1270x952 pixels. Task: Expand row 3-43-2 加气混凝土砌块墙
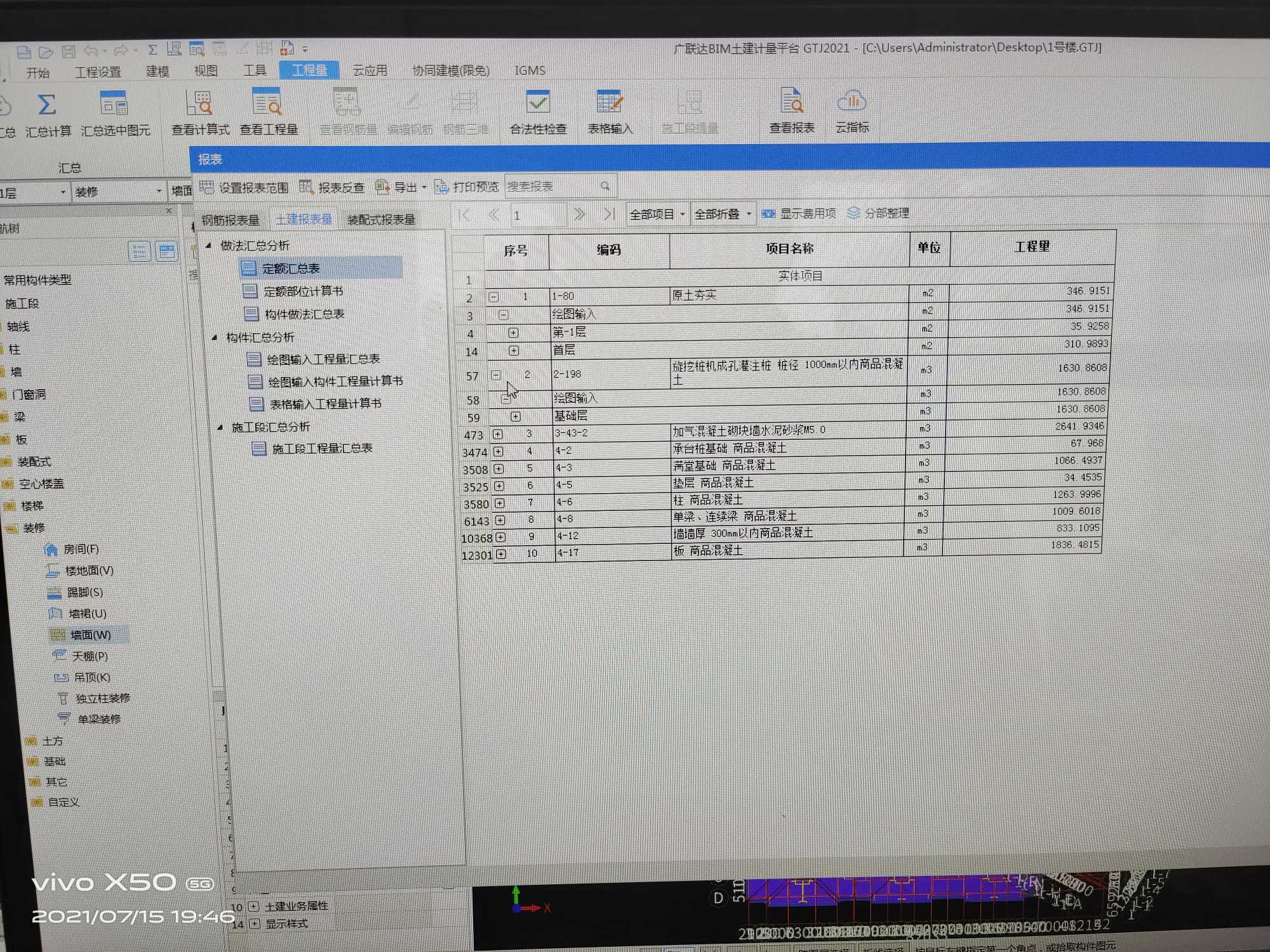tap(498, 435)
